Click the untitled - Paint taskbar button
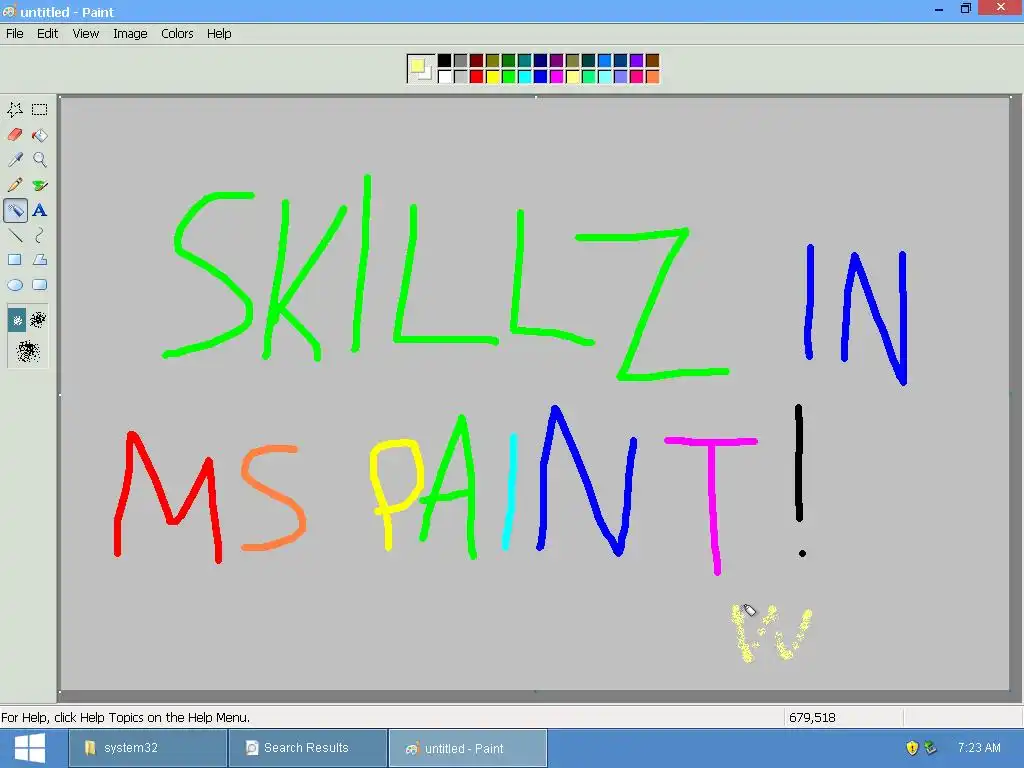The height and width of the screenshot is (768, 1024). click(x=468, y=748)
